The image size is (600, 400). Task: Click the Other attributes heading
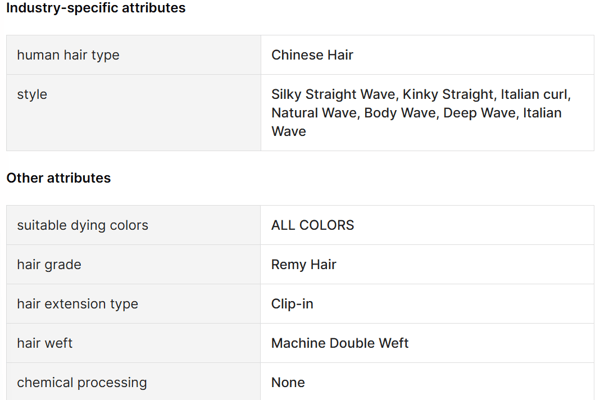tap(58, 178)
